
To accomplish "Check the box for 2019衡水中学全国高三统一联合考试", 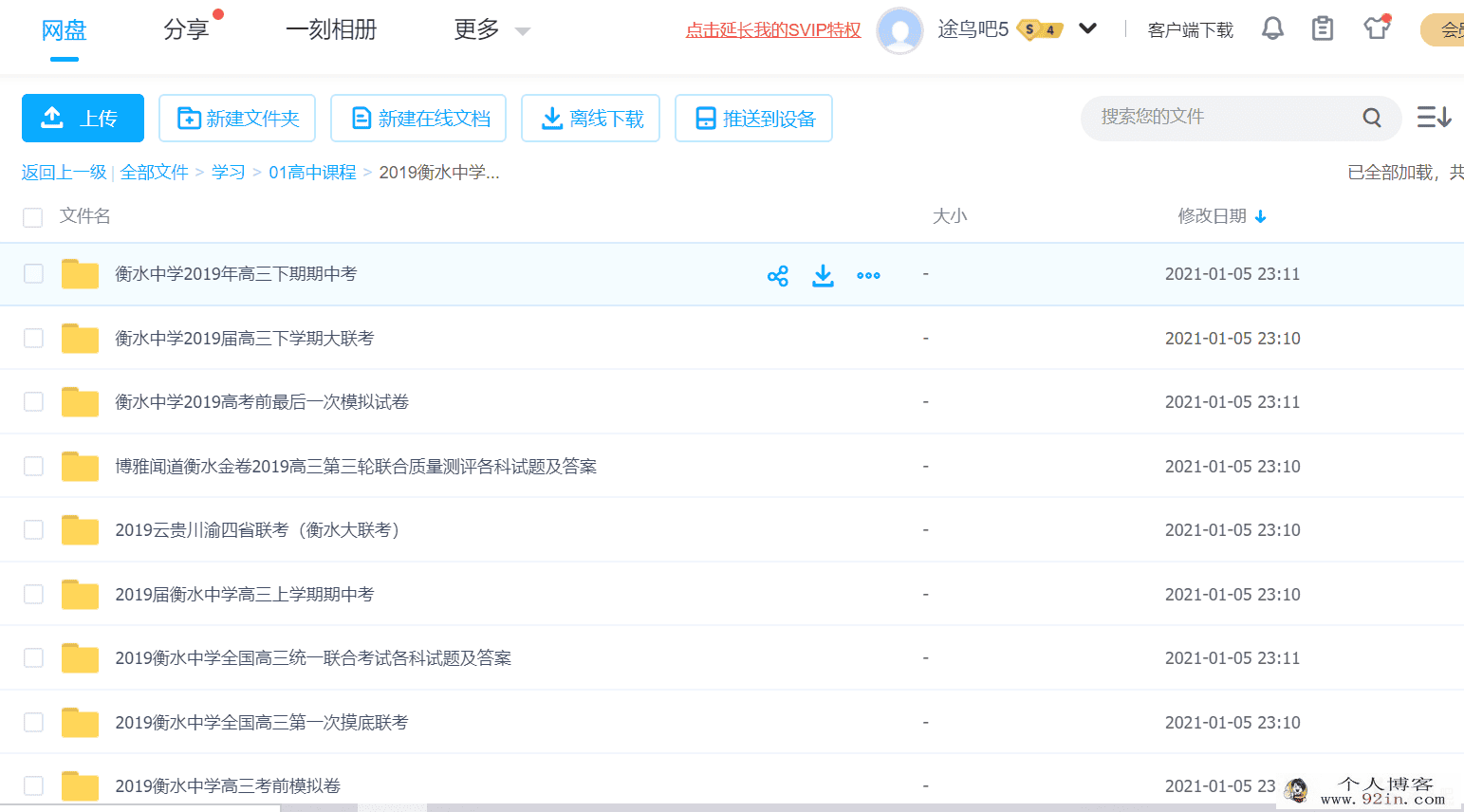I will coord(33,658).
